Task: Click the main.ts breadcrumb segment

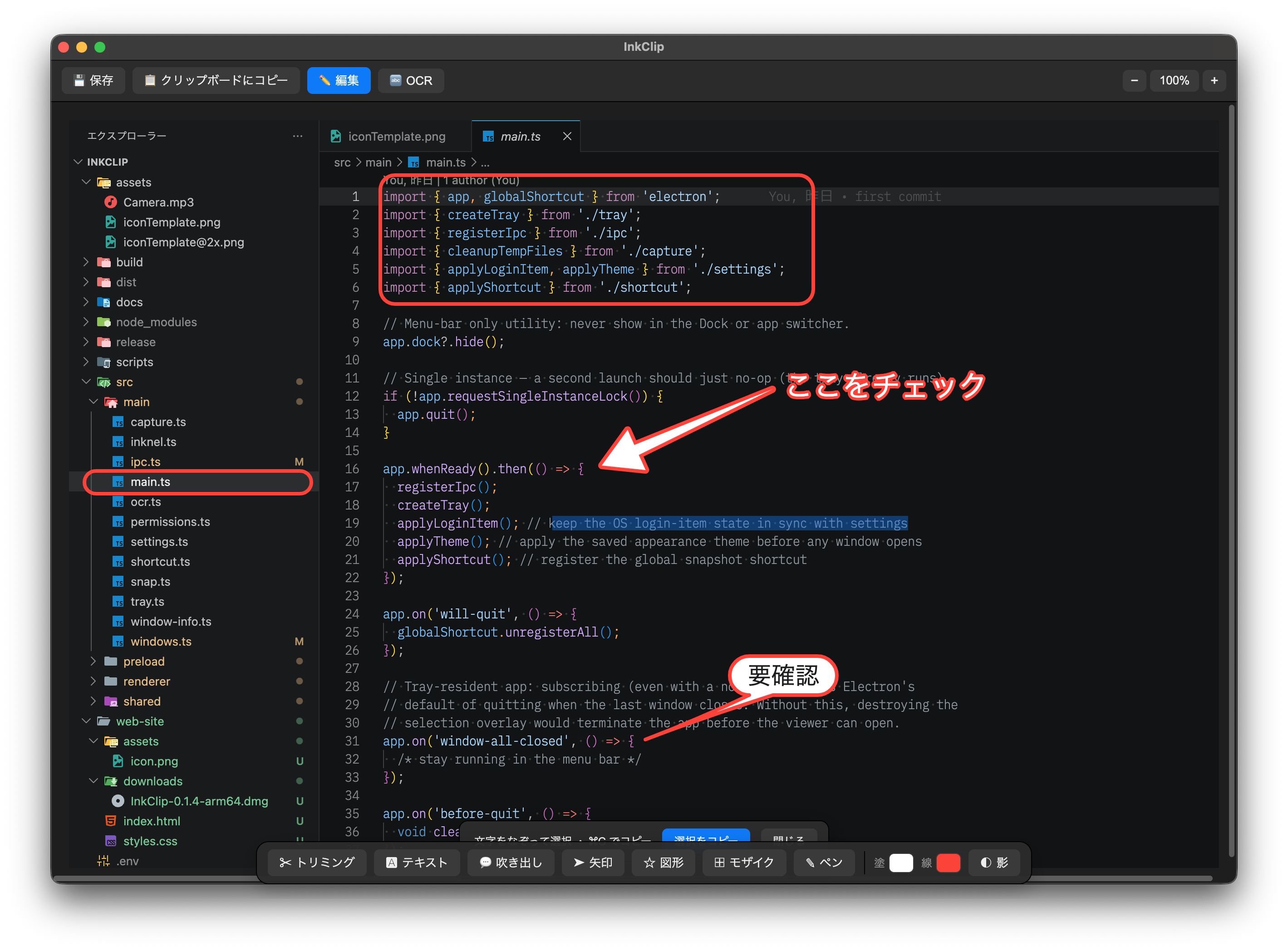Action: [438, 163]
